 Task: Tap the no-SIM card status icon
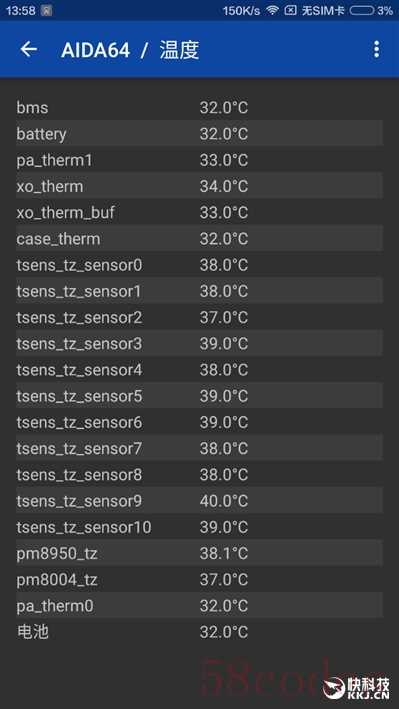pyautogui.click(x=290, y=10)
